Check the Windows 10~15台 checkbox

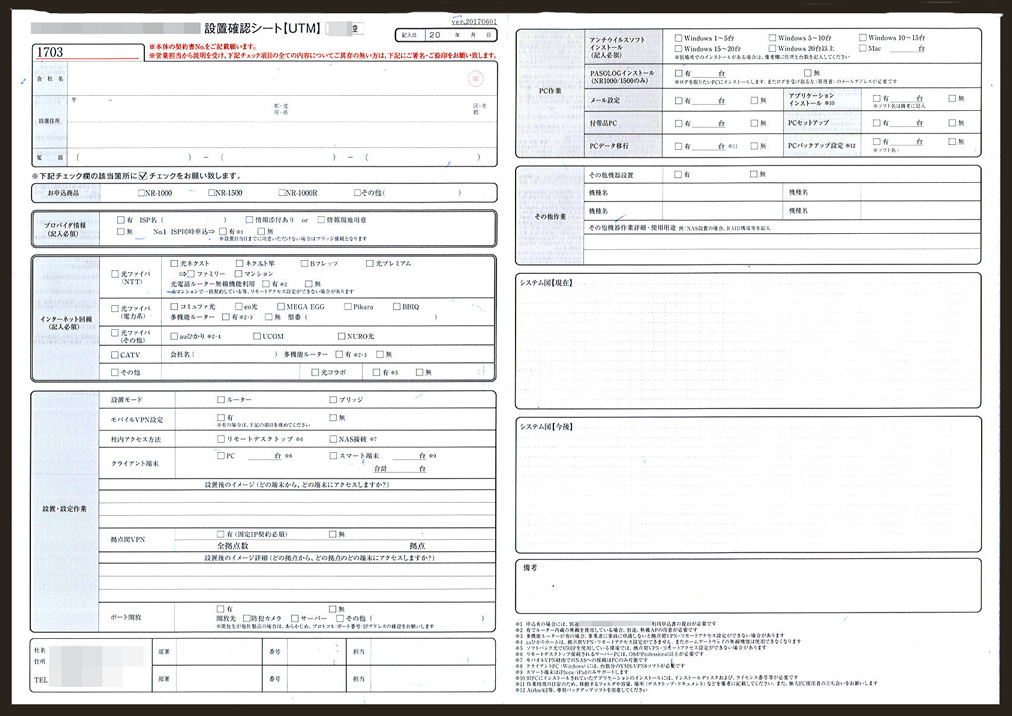tap(863, 38)
